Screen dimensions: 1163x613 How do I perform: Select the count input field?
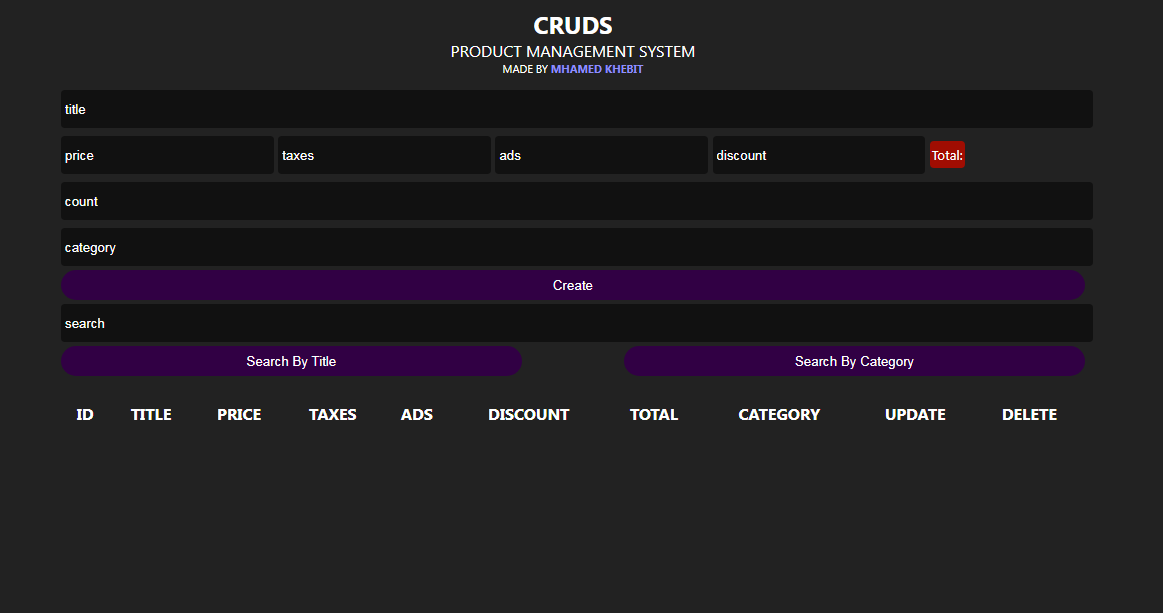576,201
